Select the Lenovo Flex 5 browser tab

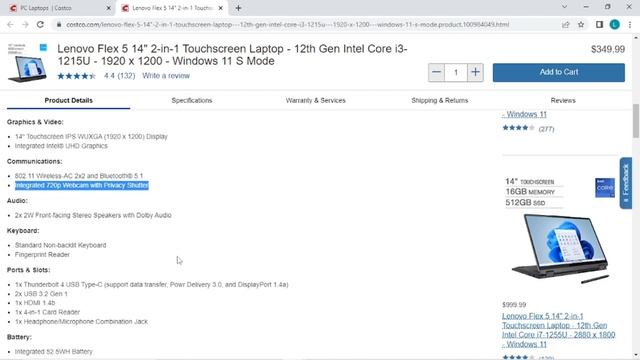click(172, 8)
